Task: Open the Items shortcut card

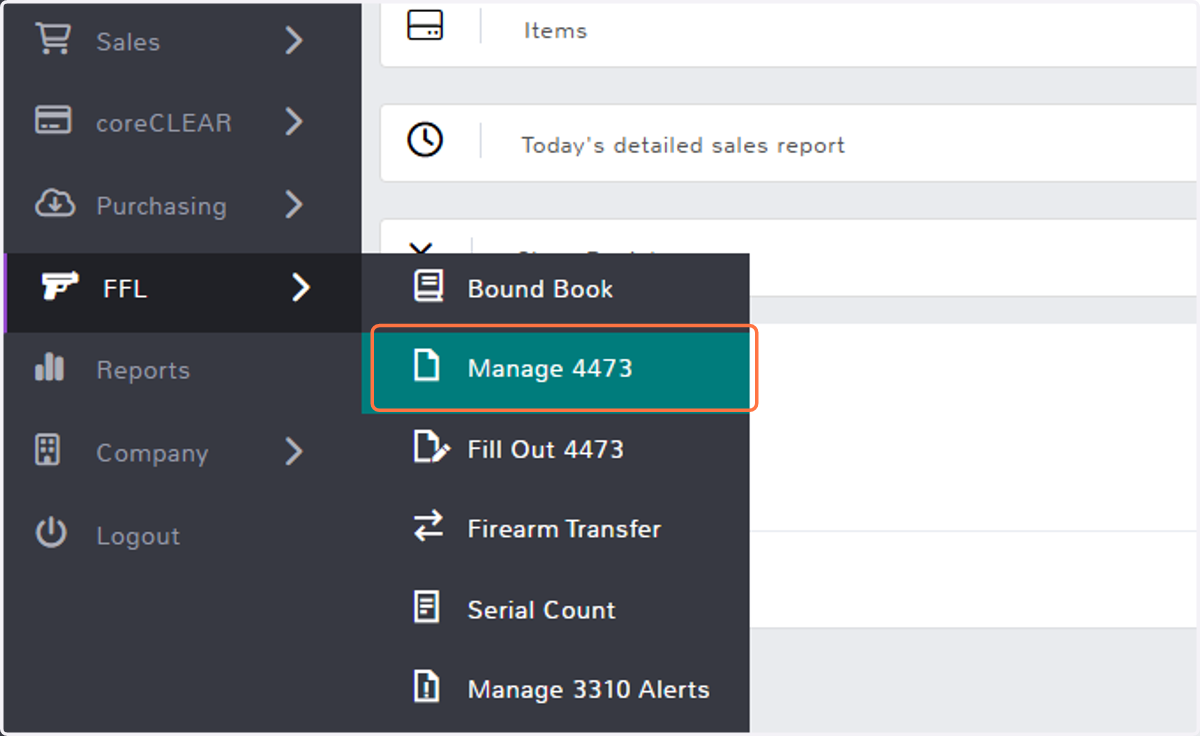Action: click(x=790, y=32)
